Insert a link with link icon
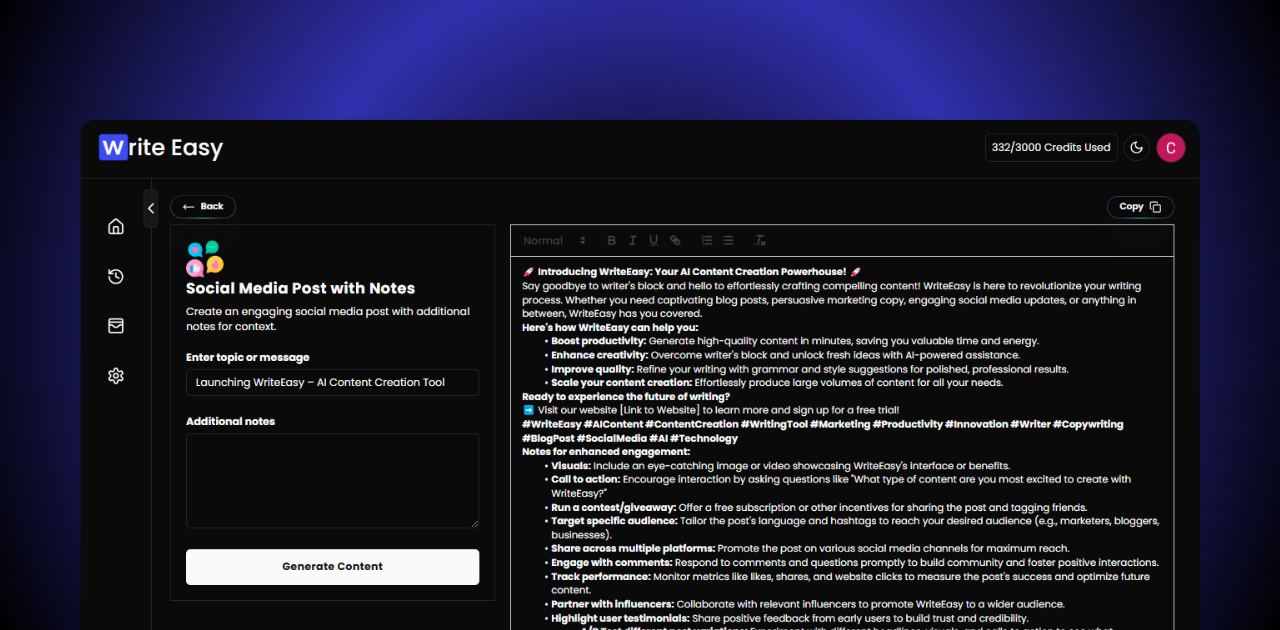The width and height of the screenshot is (1280, 630). [x=675, y=240]
